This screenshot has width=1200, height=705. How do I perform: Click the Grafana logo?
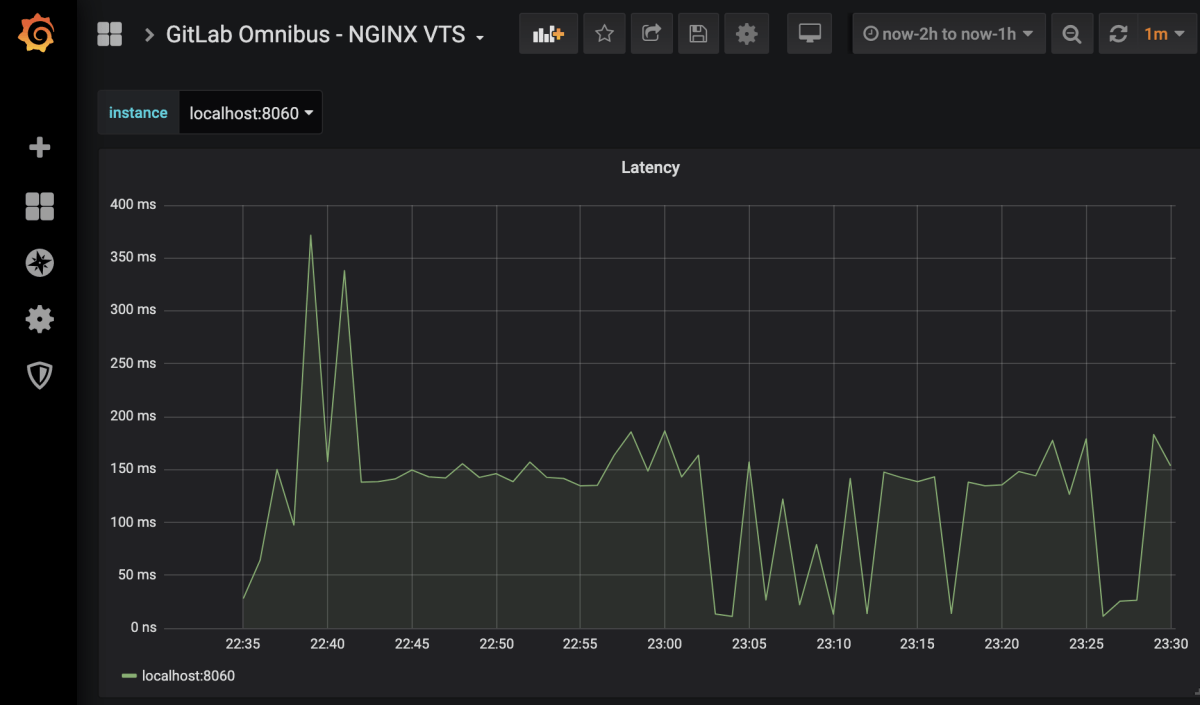[x=39, y=33]
